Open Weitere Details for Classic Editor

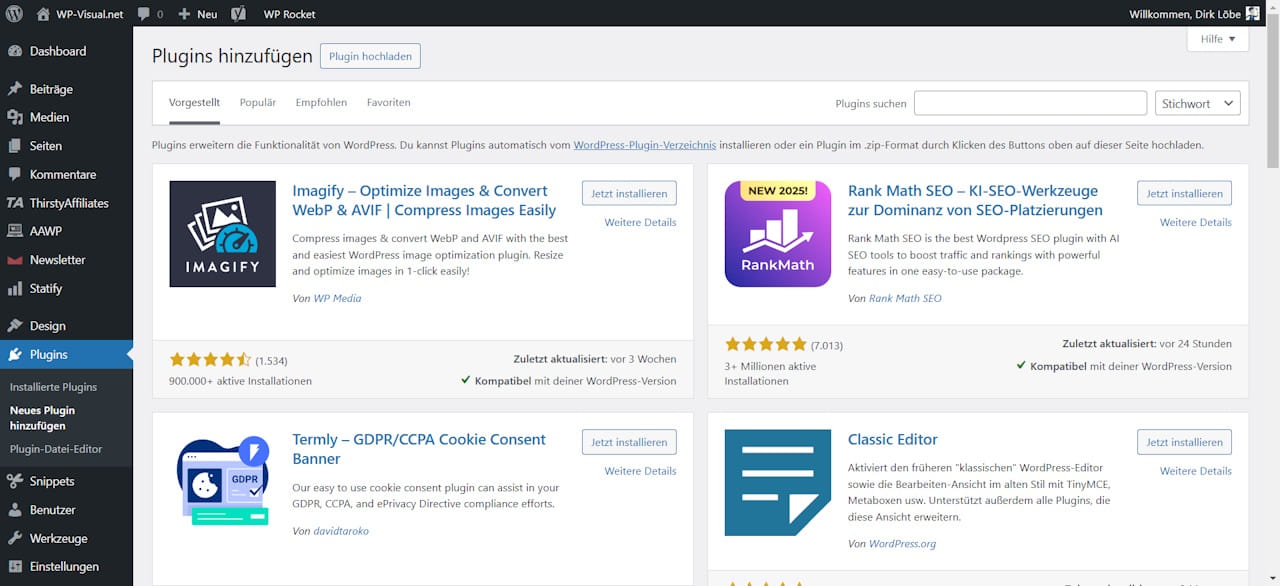1195,471
